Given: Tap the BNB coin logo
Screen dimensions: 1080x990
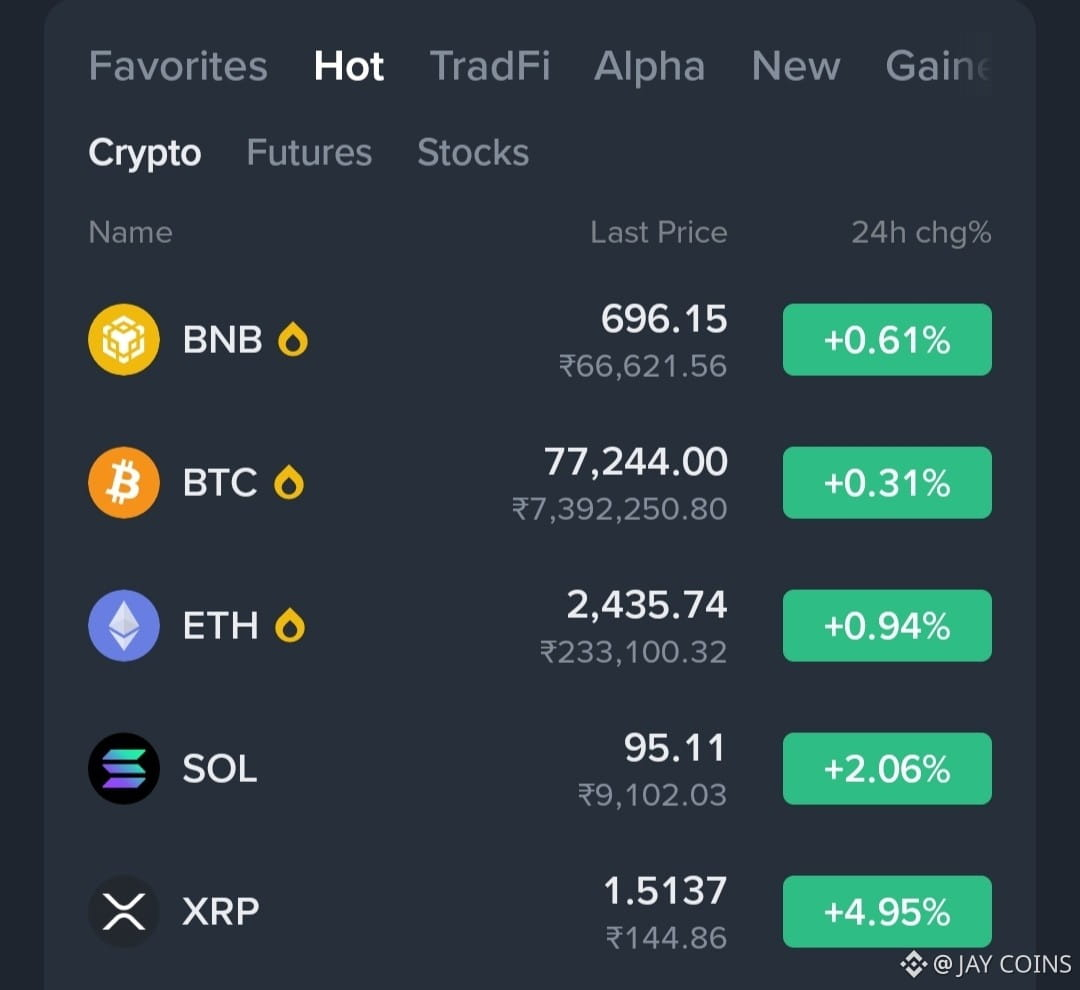Looking at the screenshot, I should (124, 340).
